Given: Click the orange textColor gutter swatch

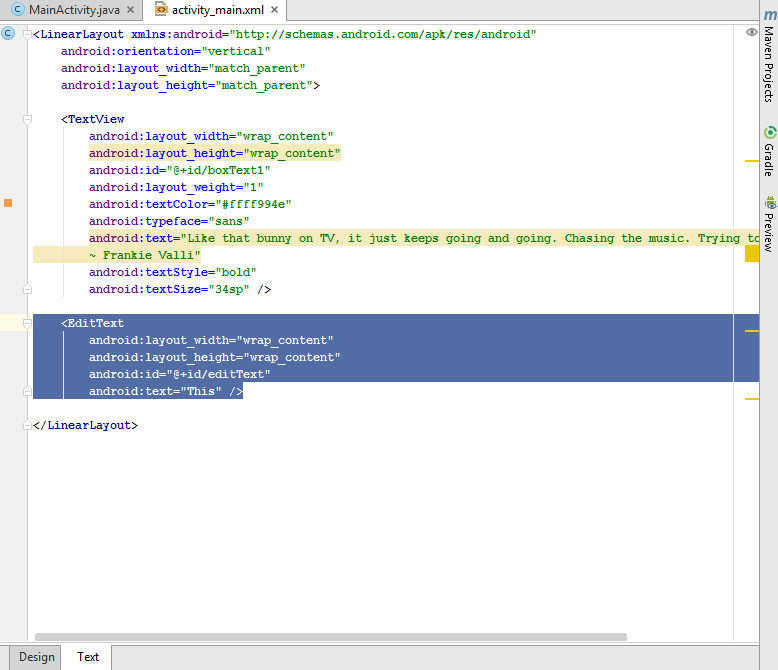Looking at the screenshot, I should 8,204.
